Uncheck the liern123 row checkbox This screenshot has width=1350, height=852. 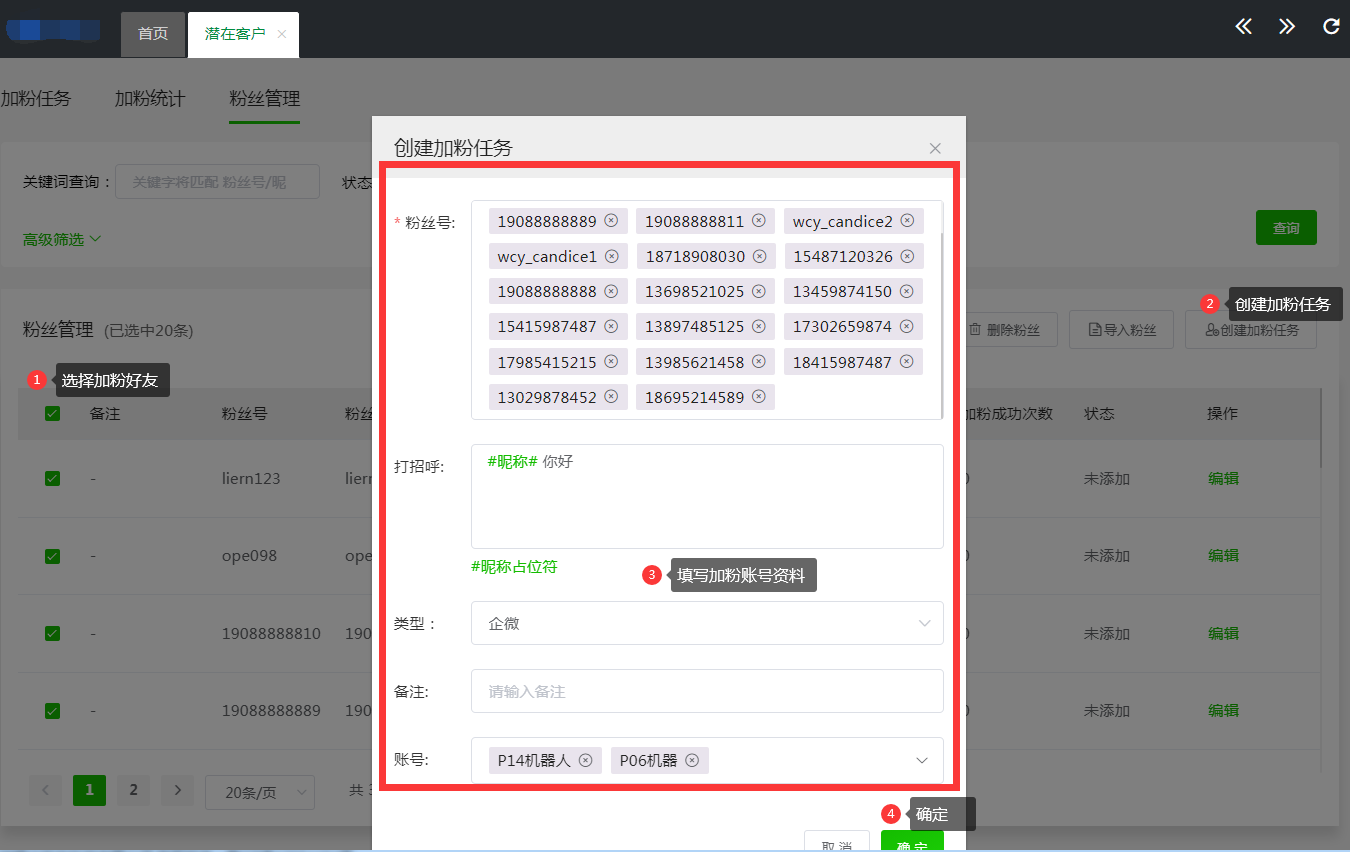(x=52, y=479)
